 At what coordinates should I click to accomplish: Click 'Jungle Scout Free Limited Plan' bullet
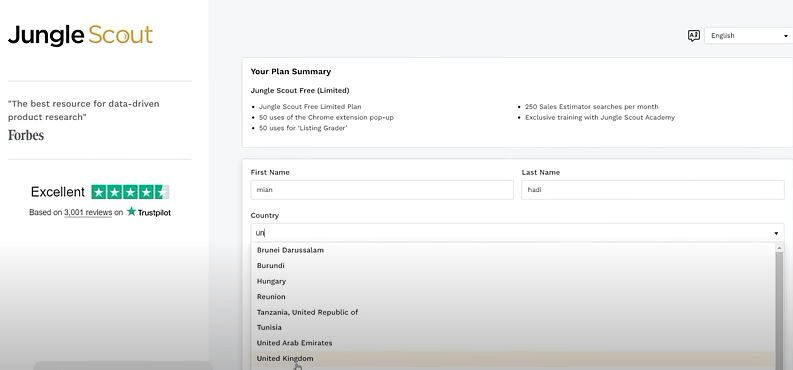click(310, 107)
